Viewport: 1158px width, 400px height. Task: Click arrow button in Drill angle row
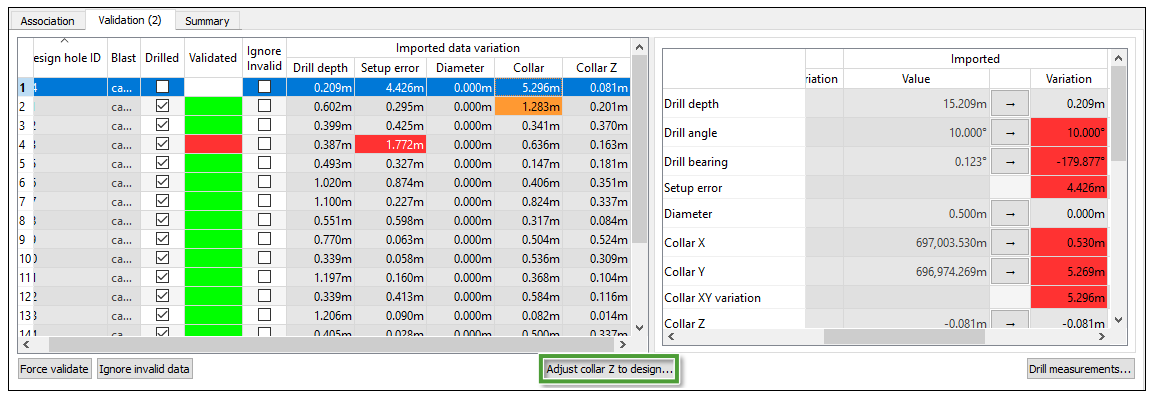[x=1010, y=132]
